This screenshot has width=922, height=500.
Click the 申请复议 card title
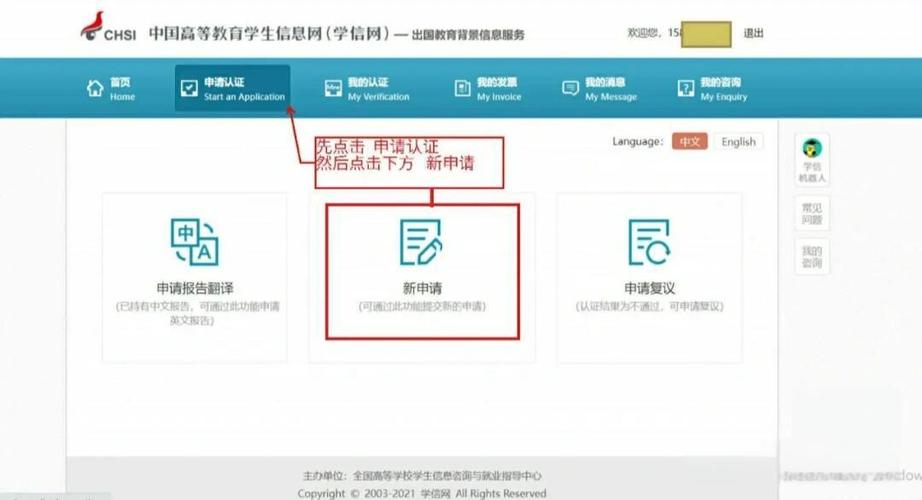[649, 288]
